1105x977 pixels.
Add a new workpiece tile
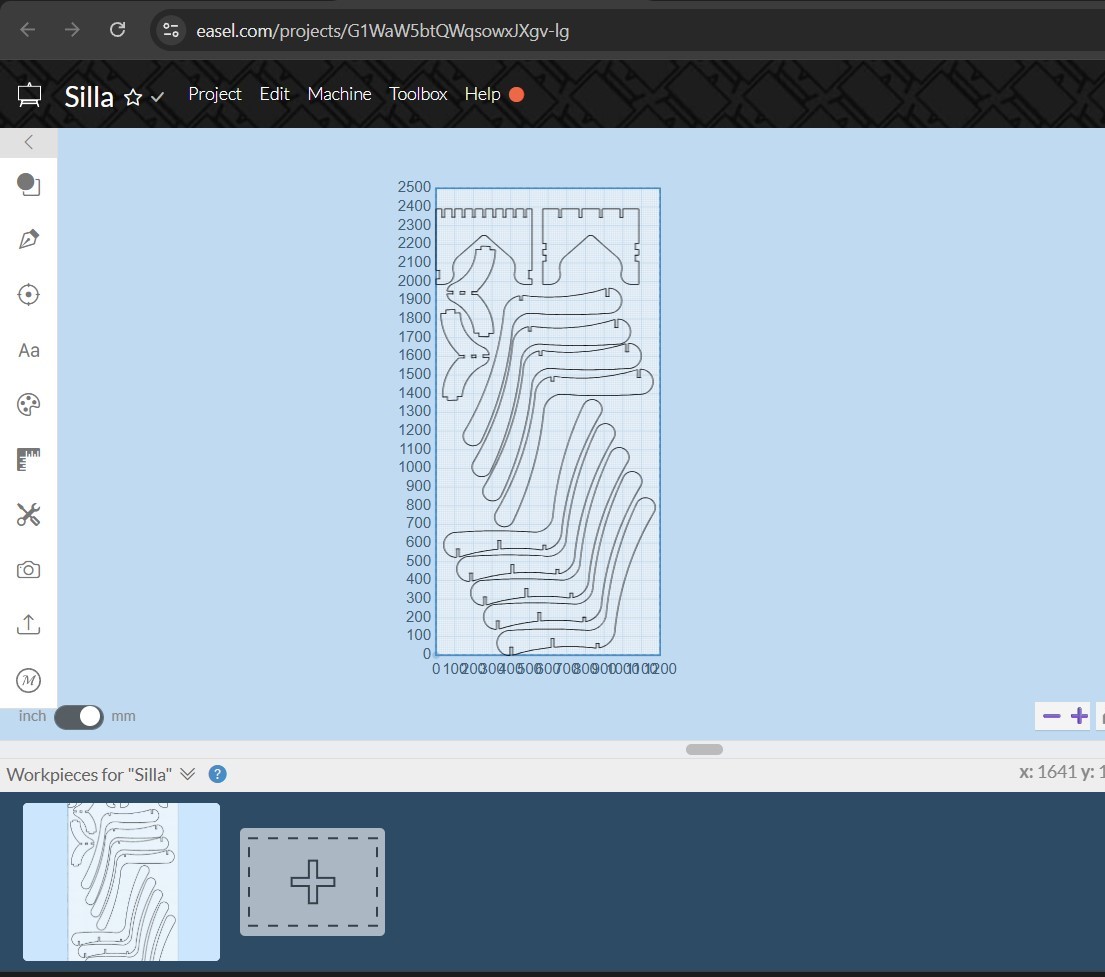click(x=312, y=881)
